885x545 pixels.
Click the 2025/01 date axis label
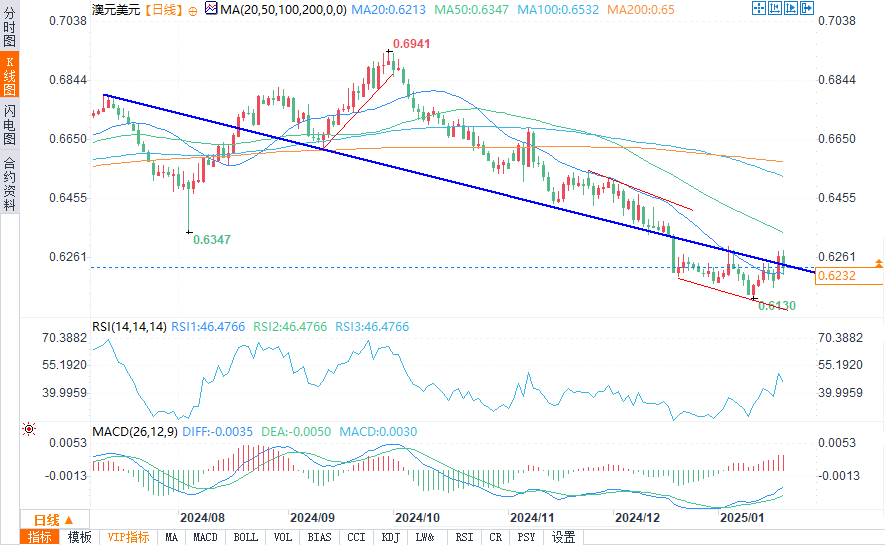(742, 518)
